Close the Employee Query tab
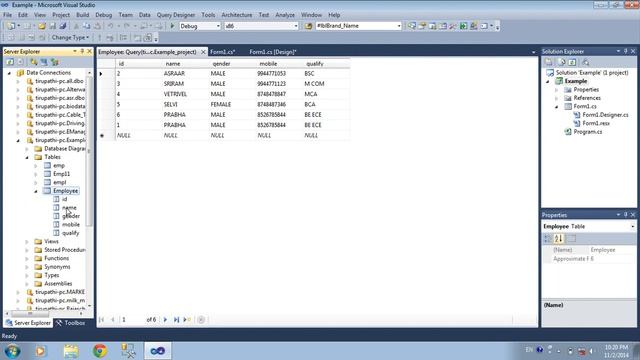640x360 pixels. click(x=203, y=52)
